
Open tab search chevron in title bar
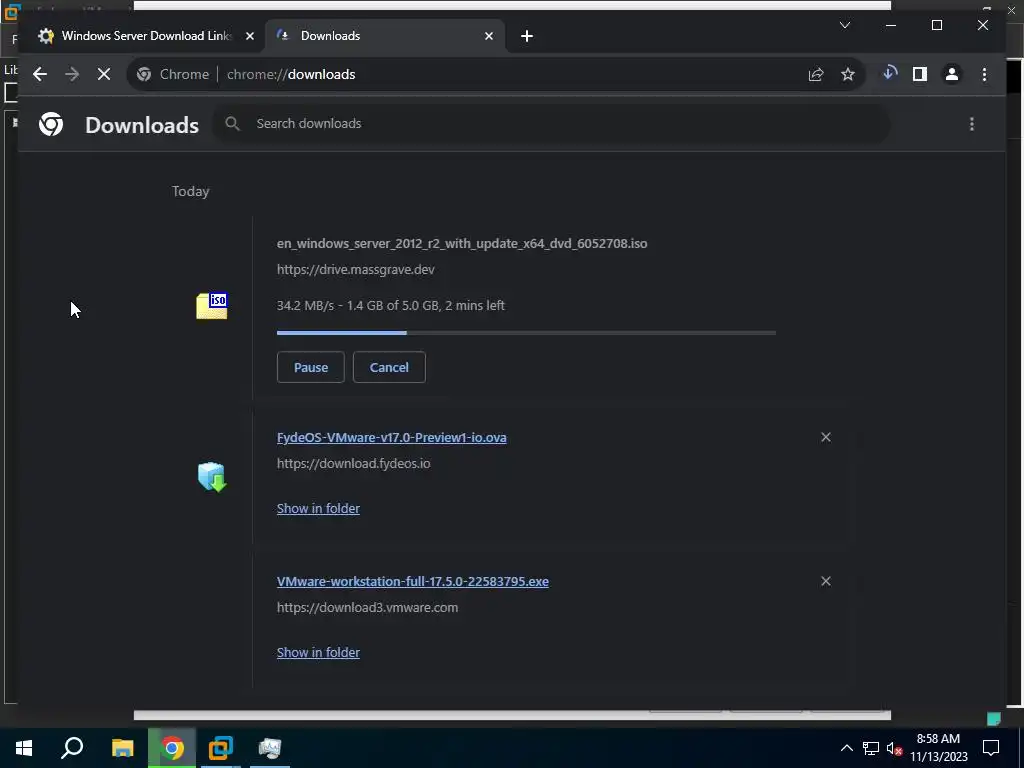coord(844,25)
